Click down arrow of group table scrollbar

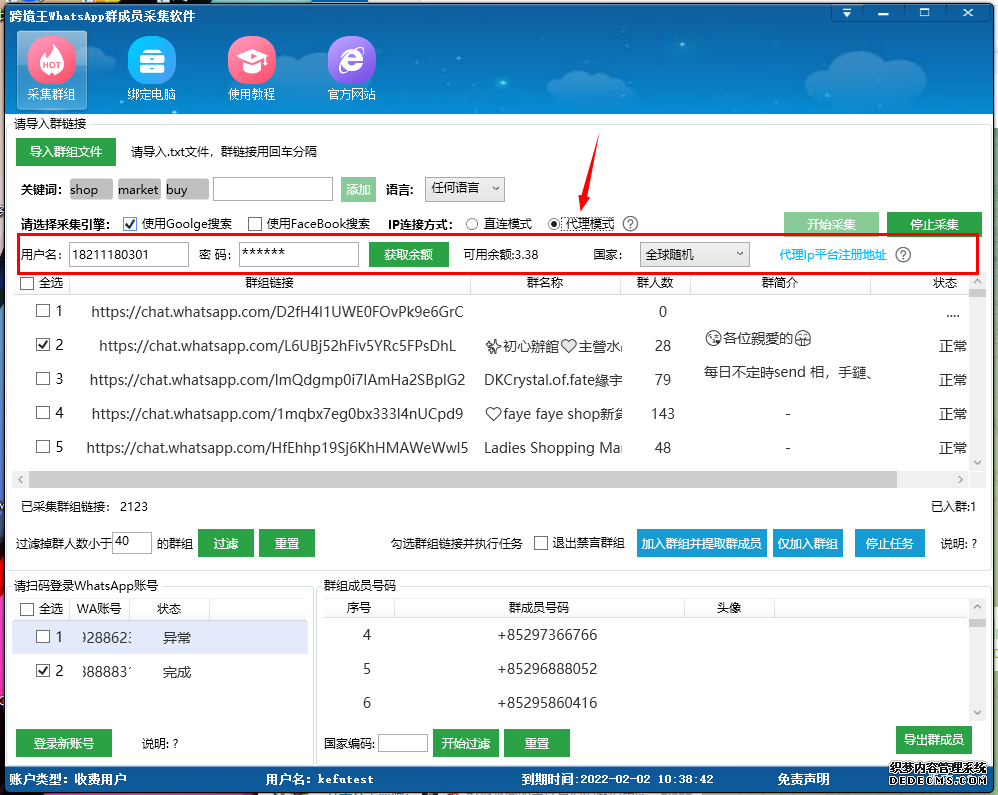pyautogui.click(x=978, y=462)
